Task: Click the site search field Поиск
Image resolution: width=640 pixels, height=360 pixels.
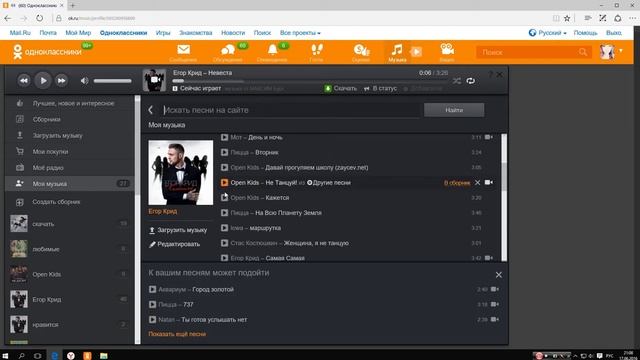Action: 529,52
